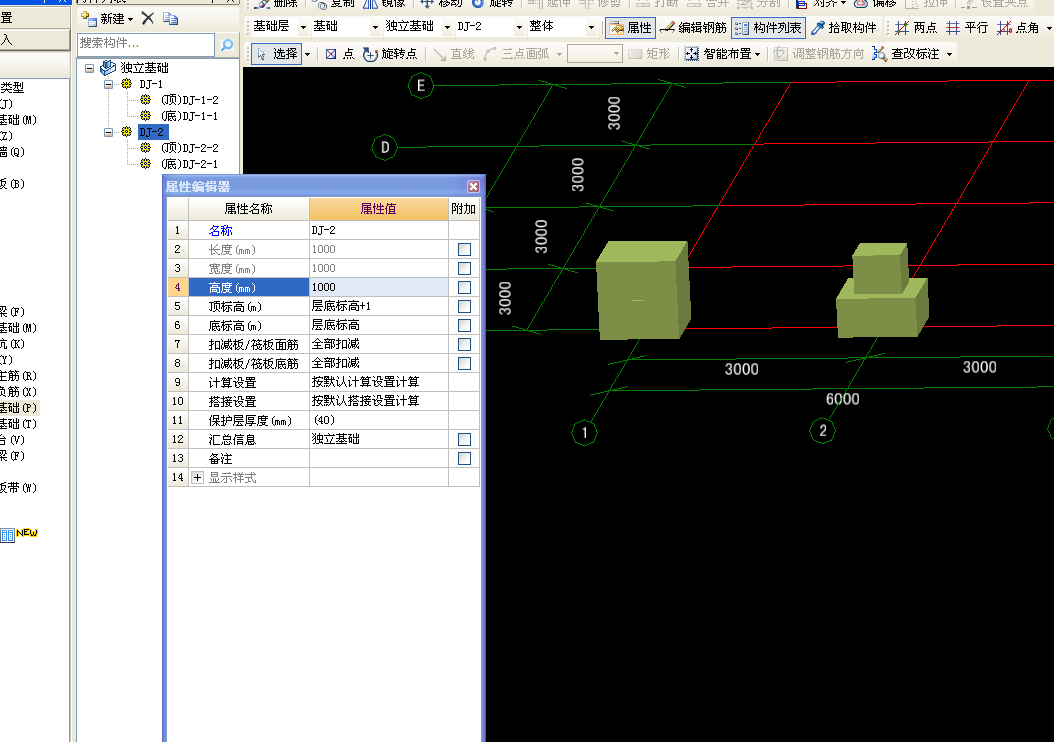Select tree item (顶)DJ-1-2

(x=190, y=99)
